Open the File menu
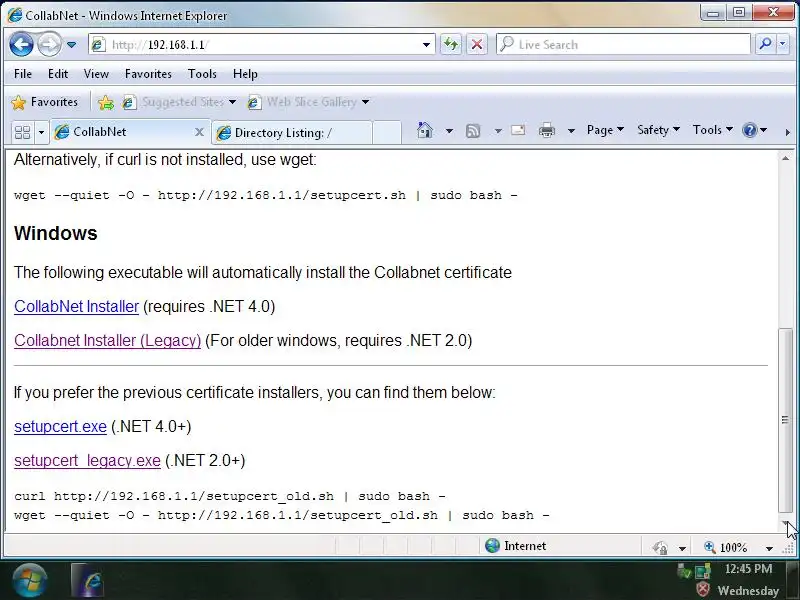 (x=22, y=74)
